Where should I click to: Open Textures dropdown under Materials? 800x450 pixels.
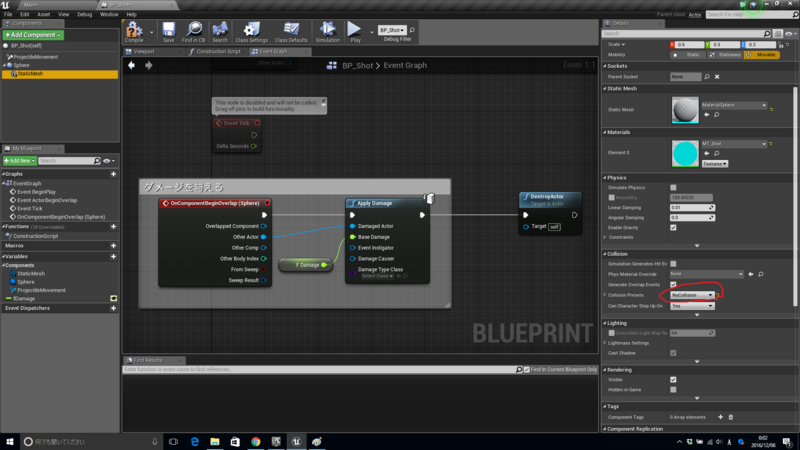point(715,164)
